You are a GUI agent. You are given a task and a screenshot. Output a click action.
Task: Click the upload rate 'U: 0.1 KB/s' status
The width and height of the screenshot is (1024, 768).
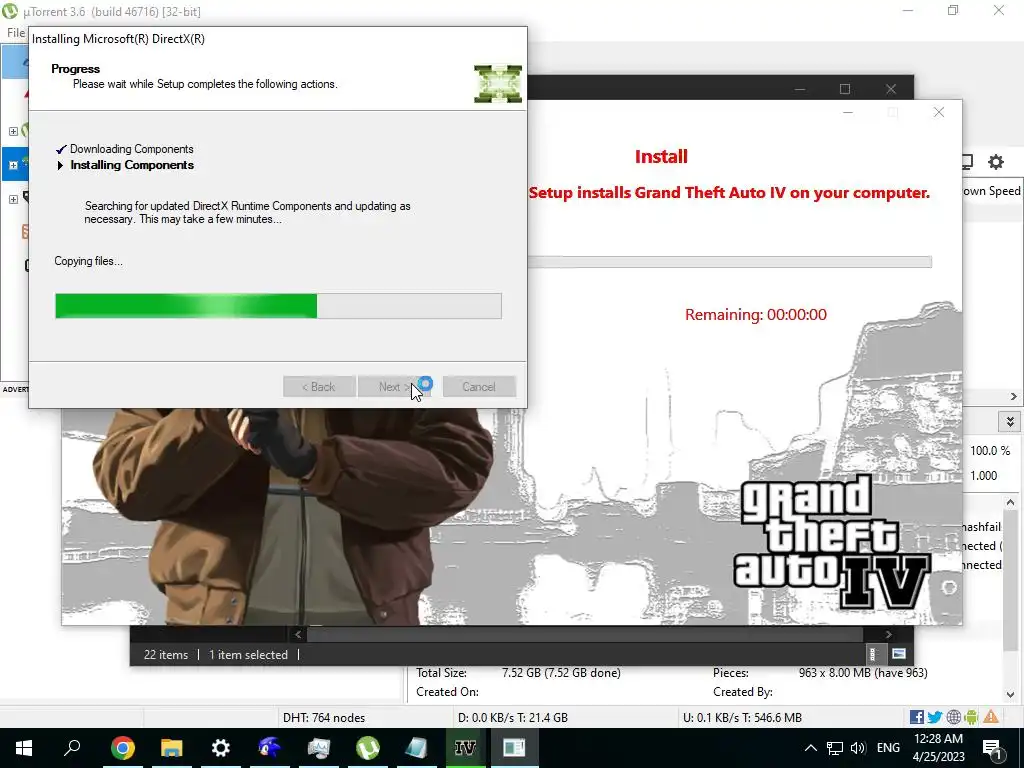(x=742, y=717)
